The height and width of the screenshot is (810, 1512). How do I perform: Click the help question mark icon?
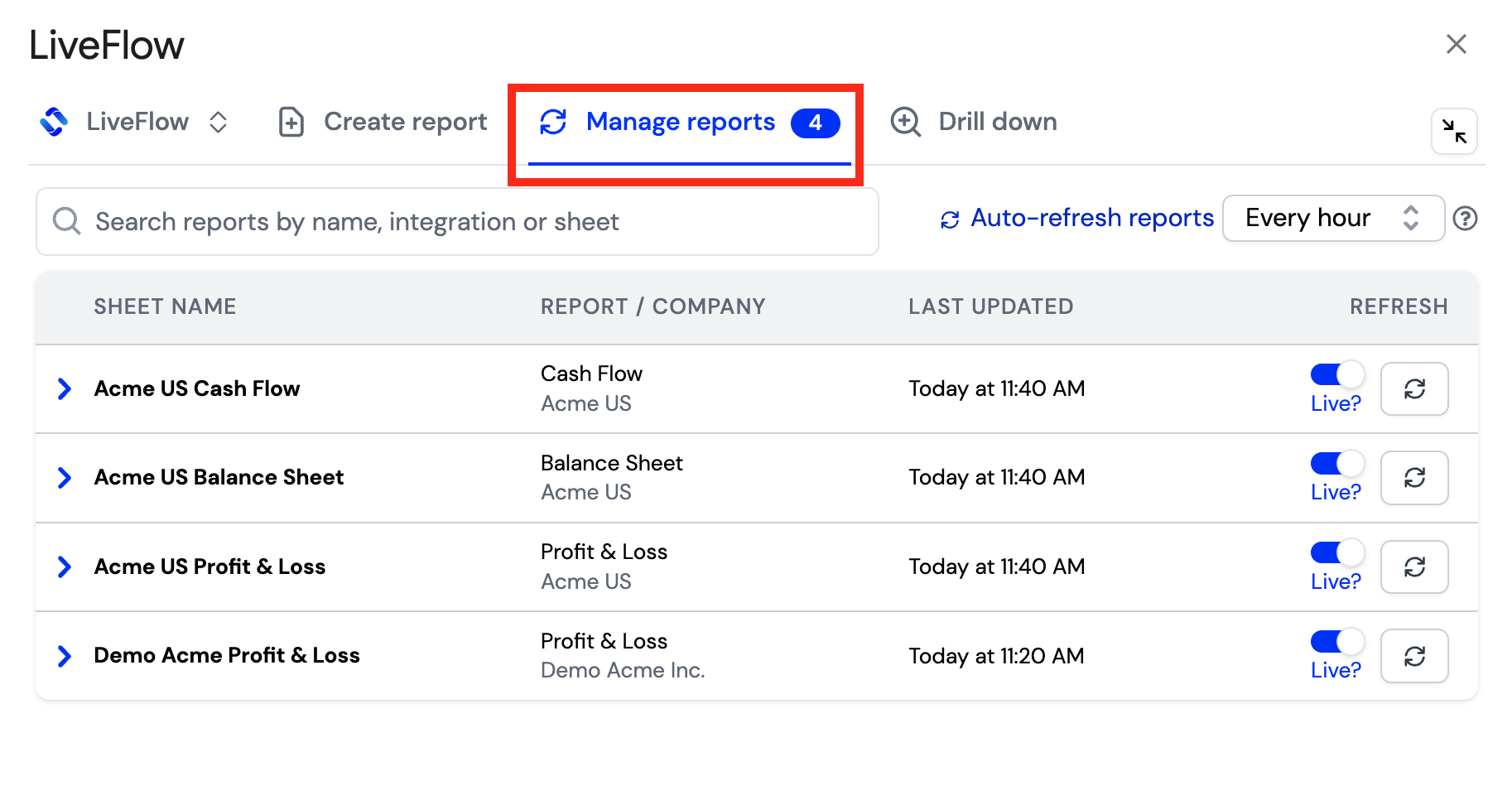(1465, 219)
